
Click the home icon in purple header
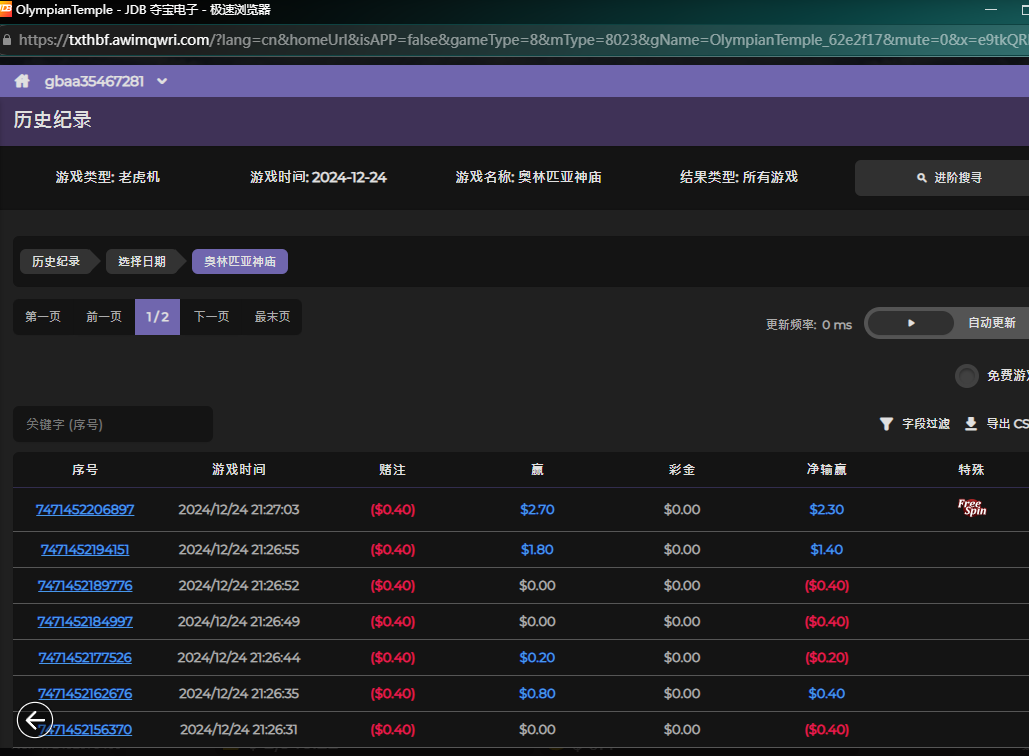tap(22, 81)
